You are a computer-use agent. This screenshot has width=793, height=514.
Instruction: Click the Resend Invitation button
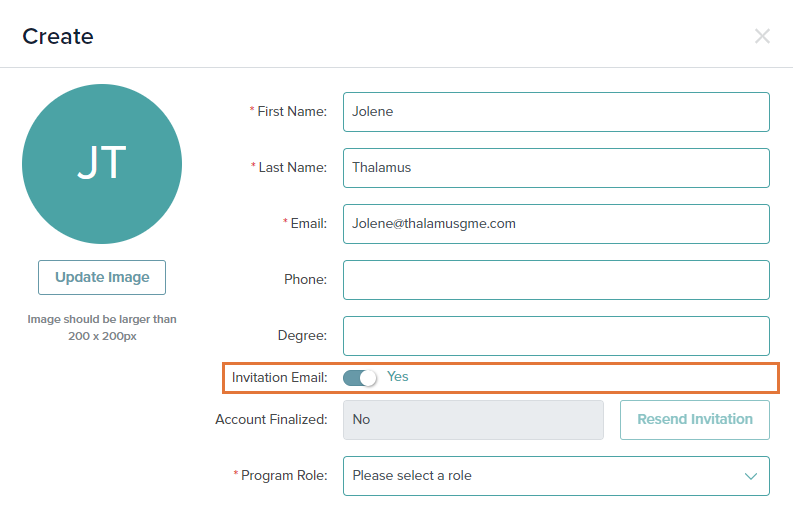695,420
